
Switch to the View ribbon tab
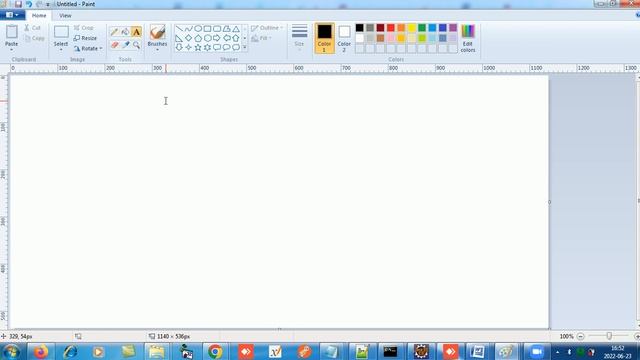coord(65,16)
